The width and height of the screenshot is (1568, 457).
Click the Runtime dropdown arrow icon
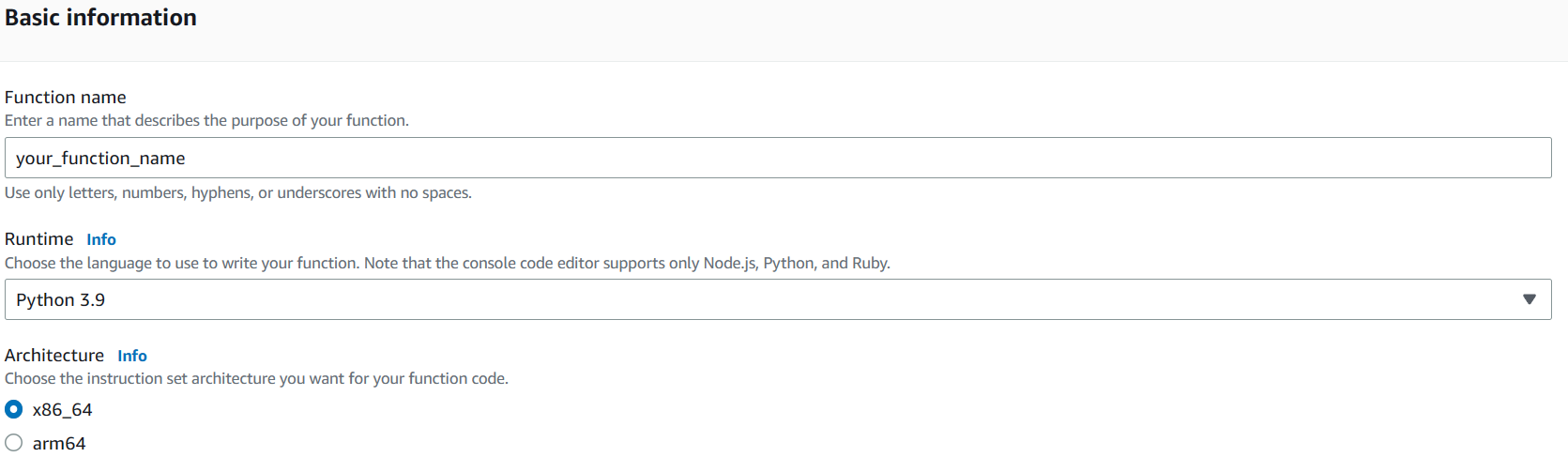click(x=1529, y=299)
